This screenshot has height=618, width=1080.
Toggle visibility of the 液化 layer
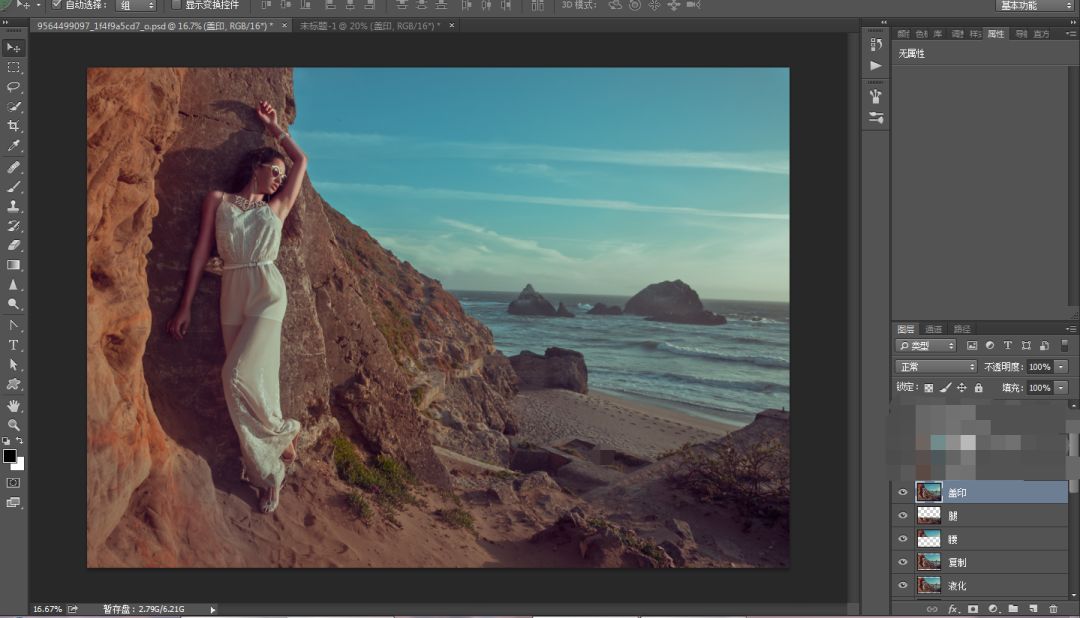point(903,586)
